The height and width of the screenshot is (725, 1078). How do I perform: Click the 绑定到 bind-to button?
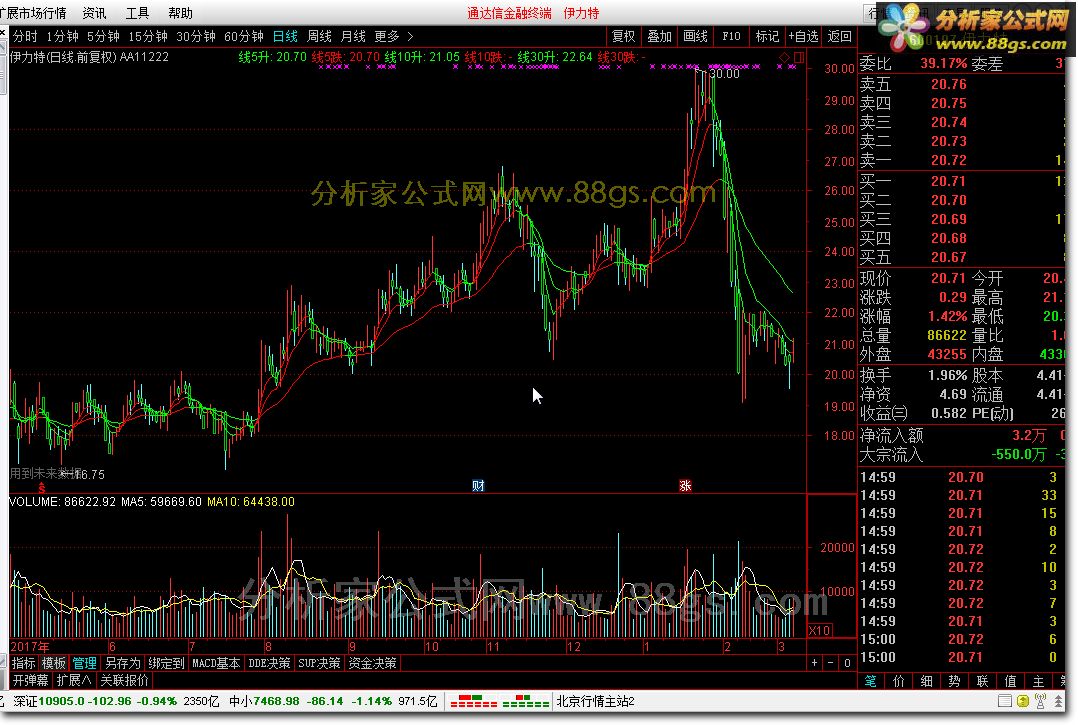(x=166, y=663)
